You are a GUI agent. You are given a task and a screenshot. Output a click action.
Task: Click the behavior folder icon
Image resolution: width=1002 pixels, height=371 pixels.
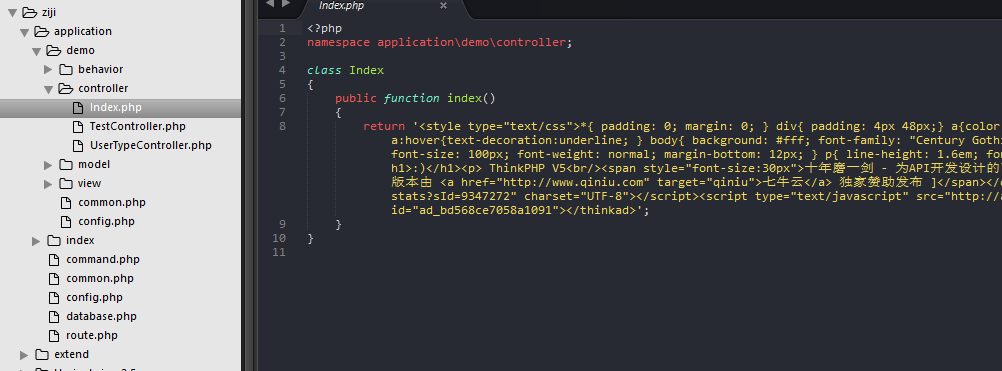click(x=66, y=69)
